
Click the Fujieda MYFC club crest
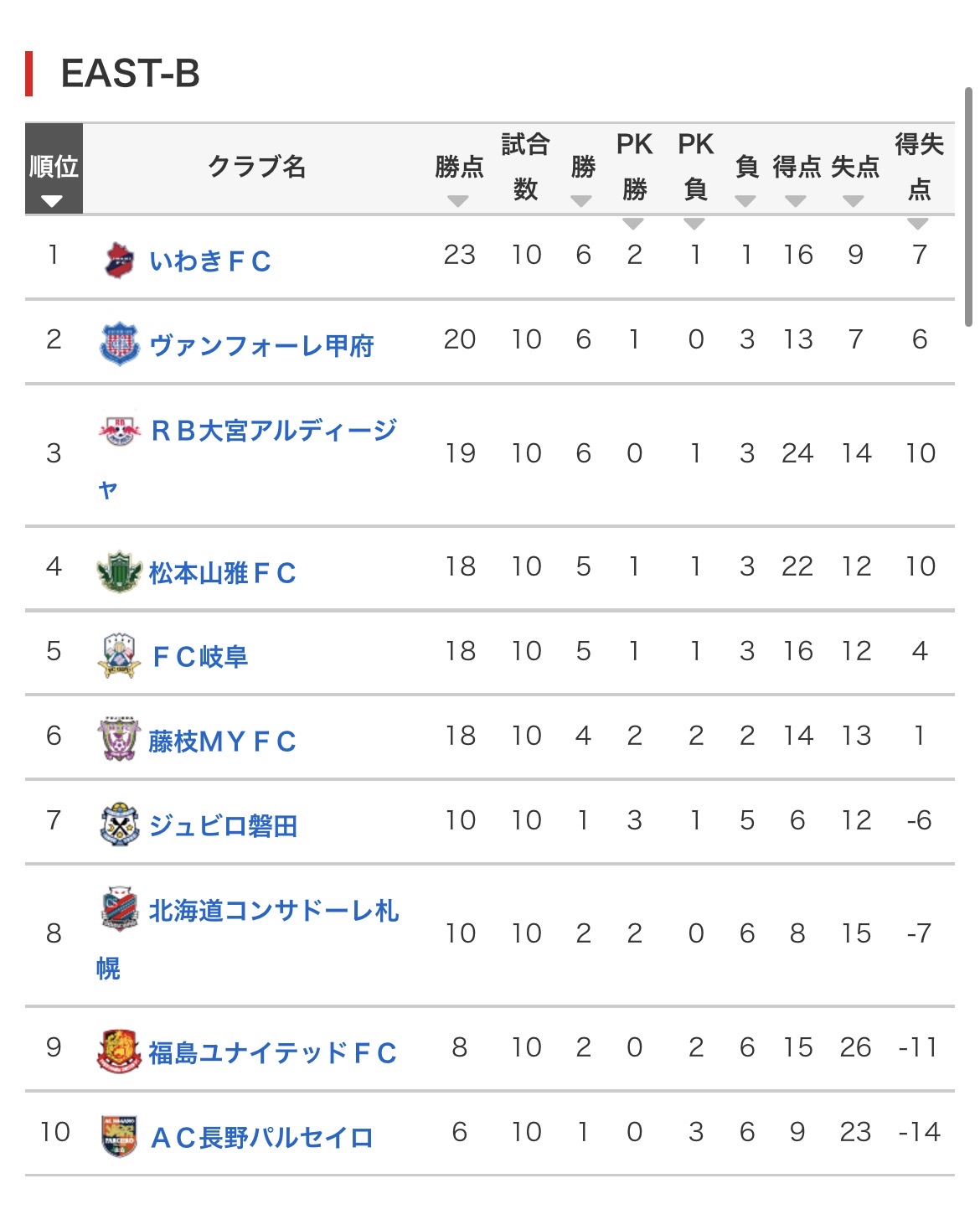click(119, 740)
